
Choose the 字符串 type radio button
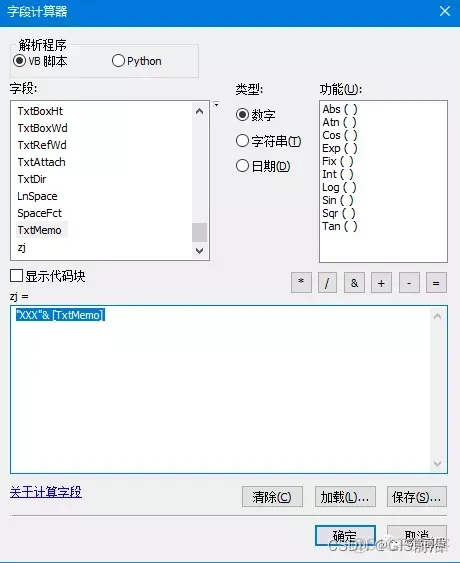coord(242,141)
